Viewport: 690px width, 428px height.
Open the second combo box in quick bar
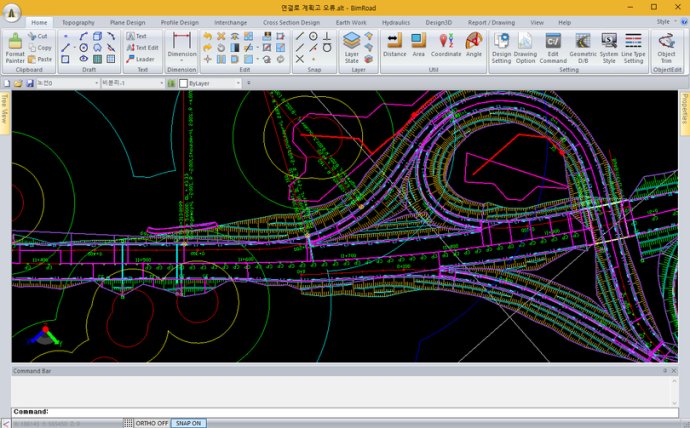[132, 83]
